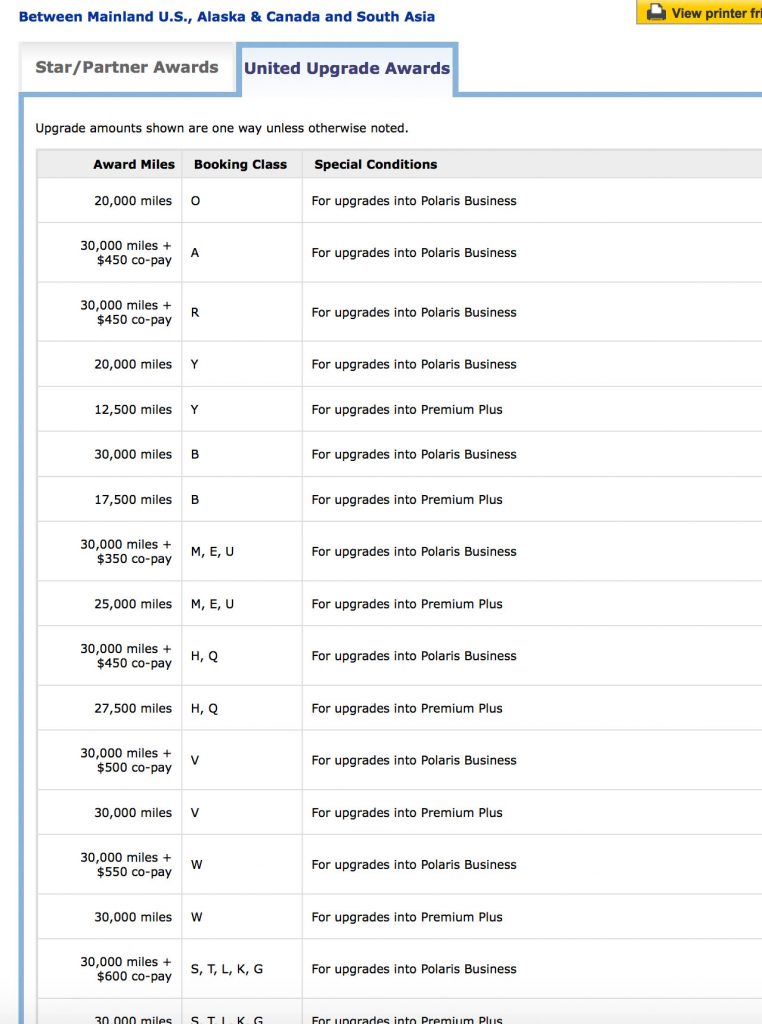Viewport: 762px width, 1024px height.
Task: Click Premium Plus condition in 17,500 miles row
Action: click(x=407, y=500)
